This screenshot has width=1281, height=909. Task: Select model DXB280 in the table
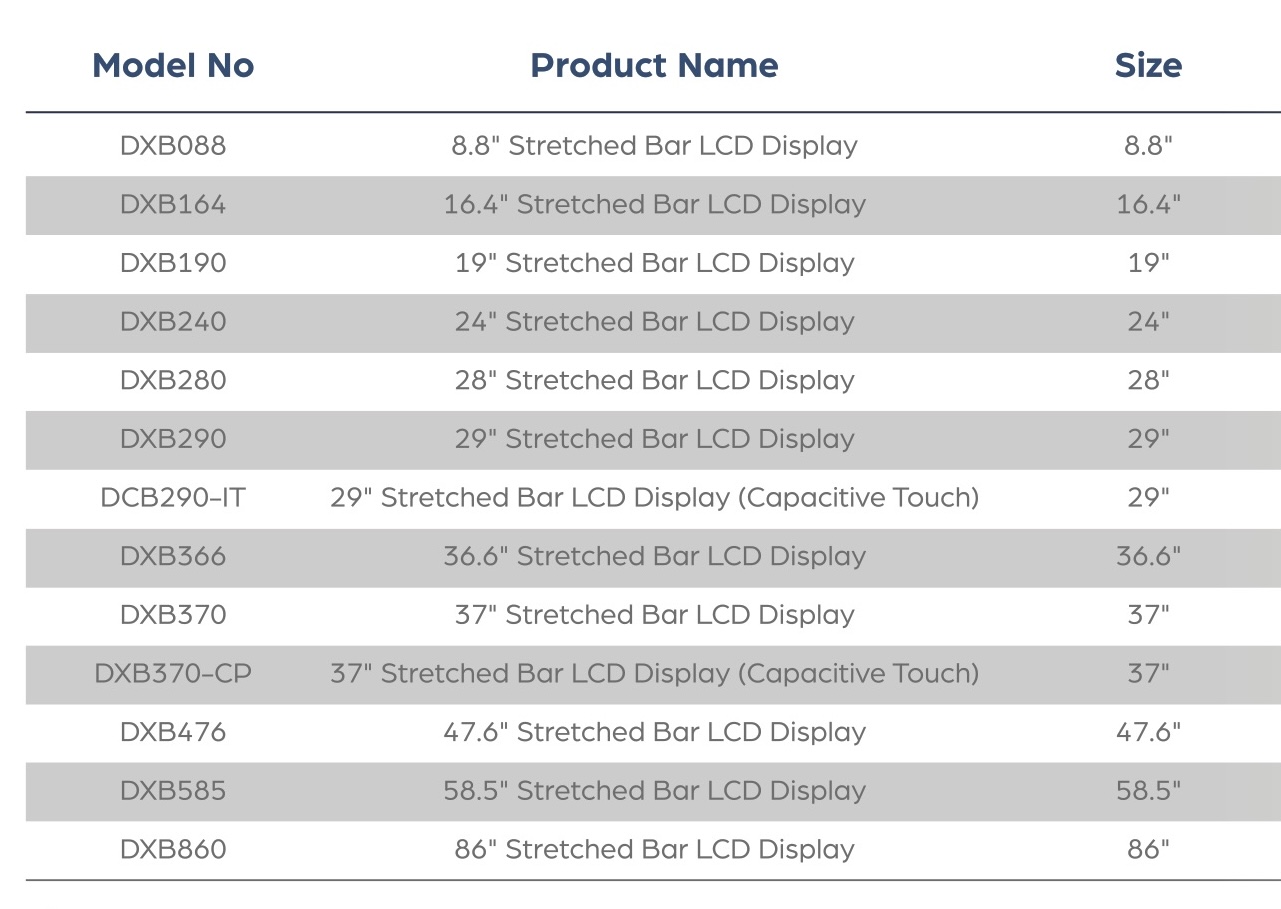pyautogui.click(x=173, y=380)
